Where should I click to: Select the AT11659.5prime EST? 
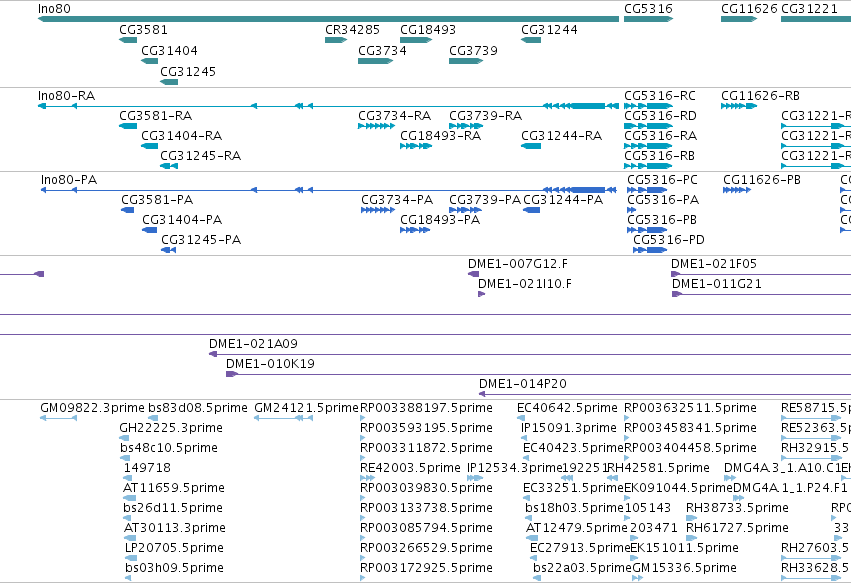(x=130, y=498)
